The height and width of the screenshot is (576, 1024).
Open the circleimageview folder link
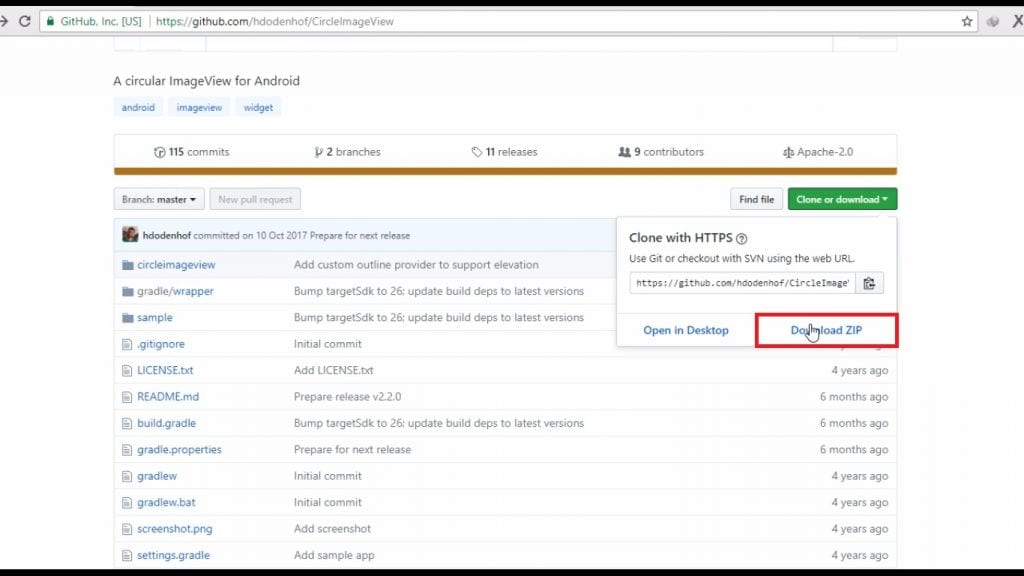point(176,265)
